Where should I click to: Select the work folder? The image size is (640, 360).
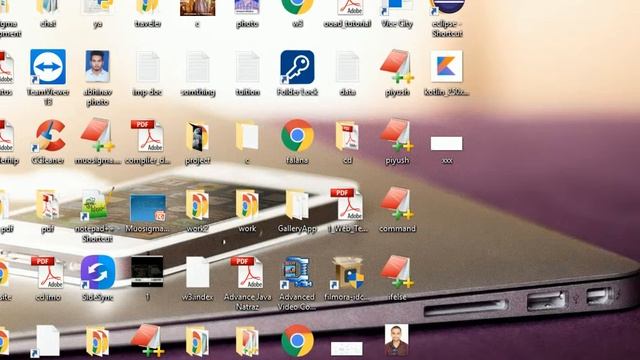247,204
